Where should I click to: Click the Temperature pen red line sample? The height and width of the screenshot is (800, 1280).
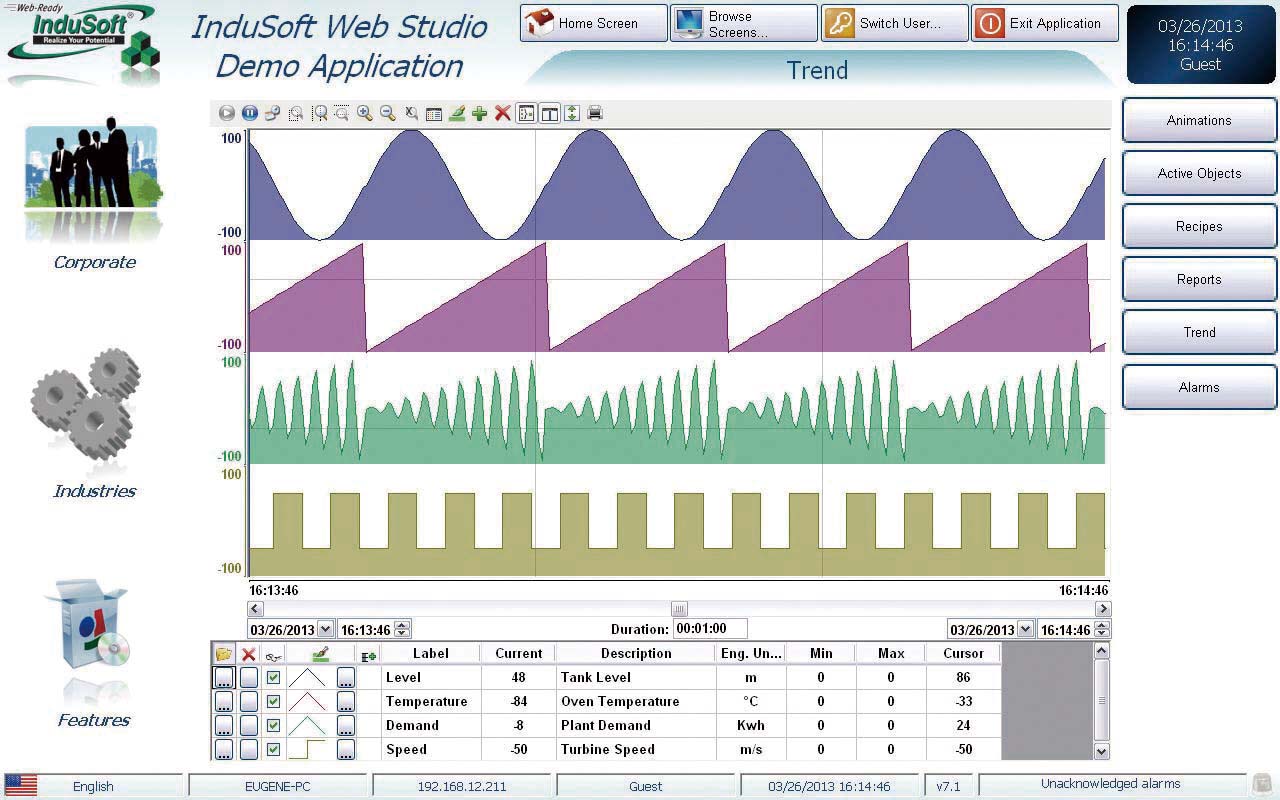pyautogui.click(x=308, y=702)
